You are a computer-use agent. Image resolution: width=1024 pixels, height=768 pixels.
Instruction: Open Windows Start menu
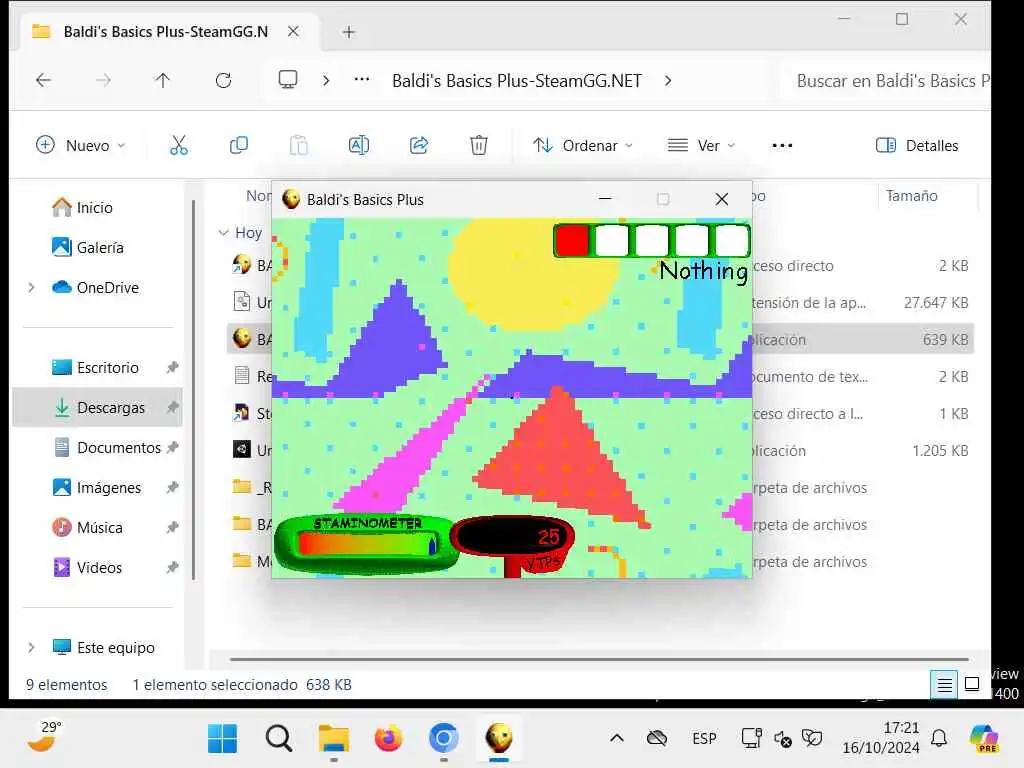tap(223, 739)
